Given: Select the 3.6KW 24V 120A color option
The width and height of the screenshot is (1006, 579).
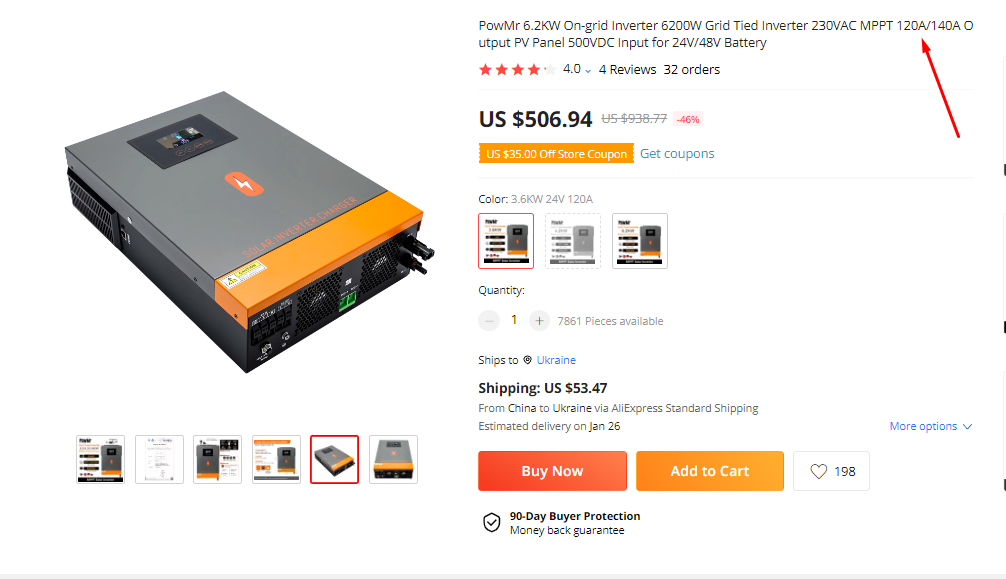Looking at the screenshot, I should [x=506, y=241].
